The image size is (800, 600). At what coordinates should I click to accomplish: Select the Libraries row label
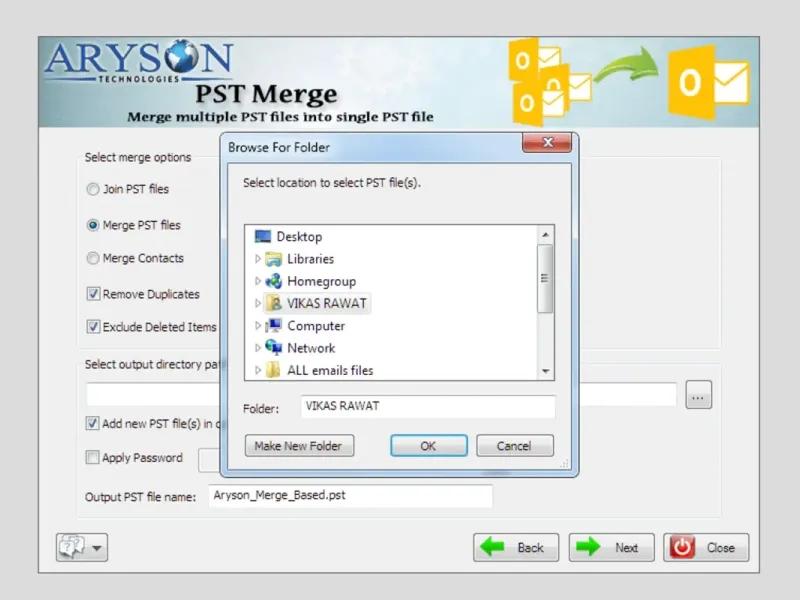coord(310,259)
